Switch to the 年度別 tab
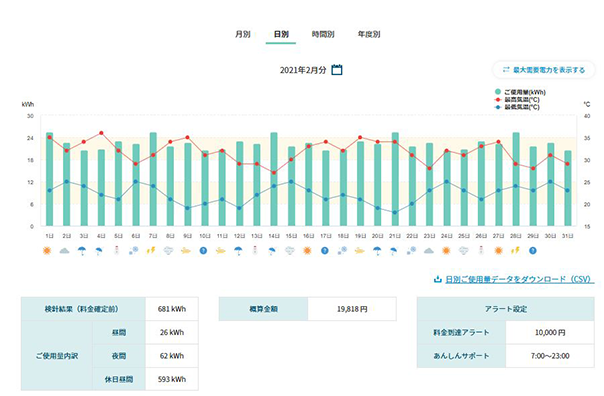This screenshot has height=396, width=604. pyautogui.click(x=369, y=34)
